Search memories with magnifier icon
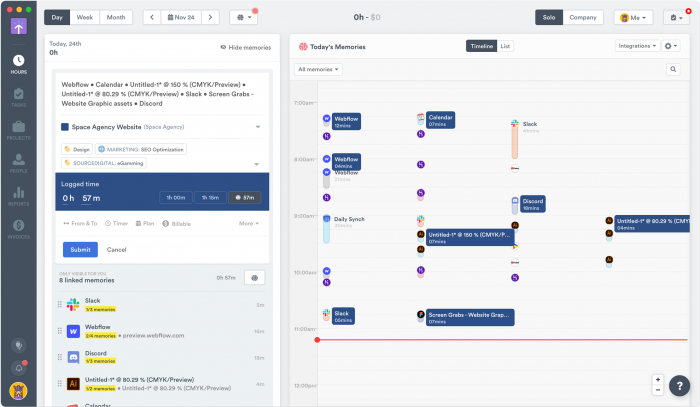700x407 pixels. [673, 69]
